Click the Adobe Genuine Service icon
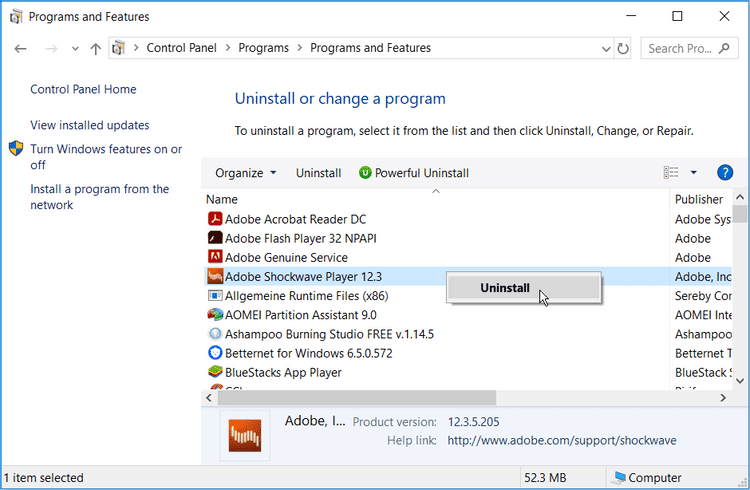This screenshot has width=750, height=490. [215, 257]
